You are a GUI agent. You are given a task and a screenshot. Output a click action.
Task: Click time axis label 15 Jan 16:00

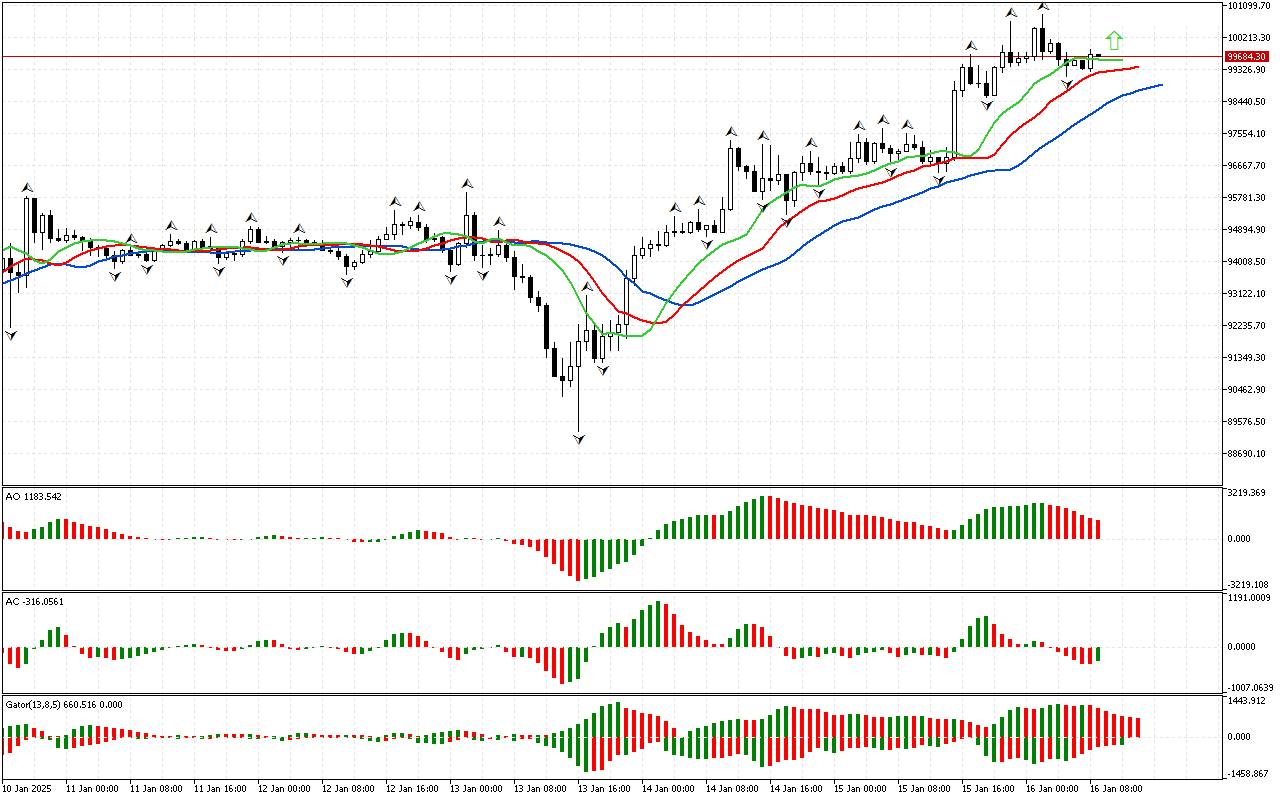pyautogui.click(x=988, y=789)
